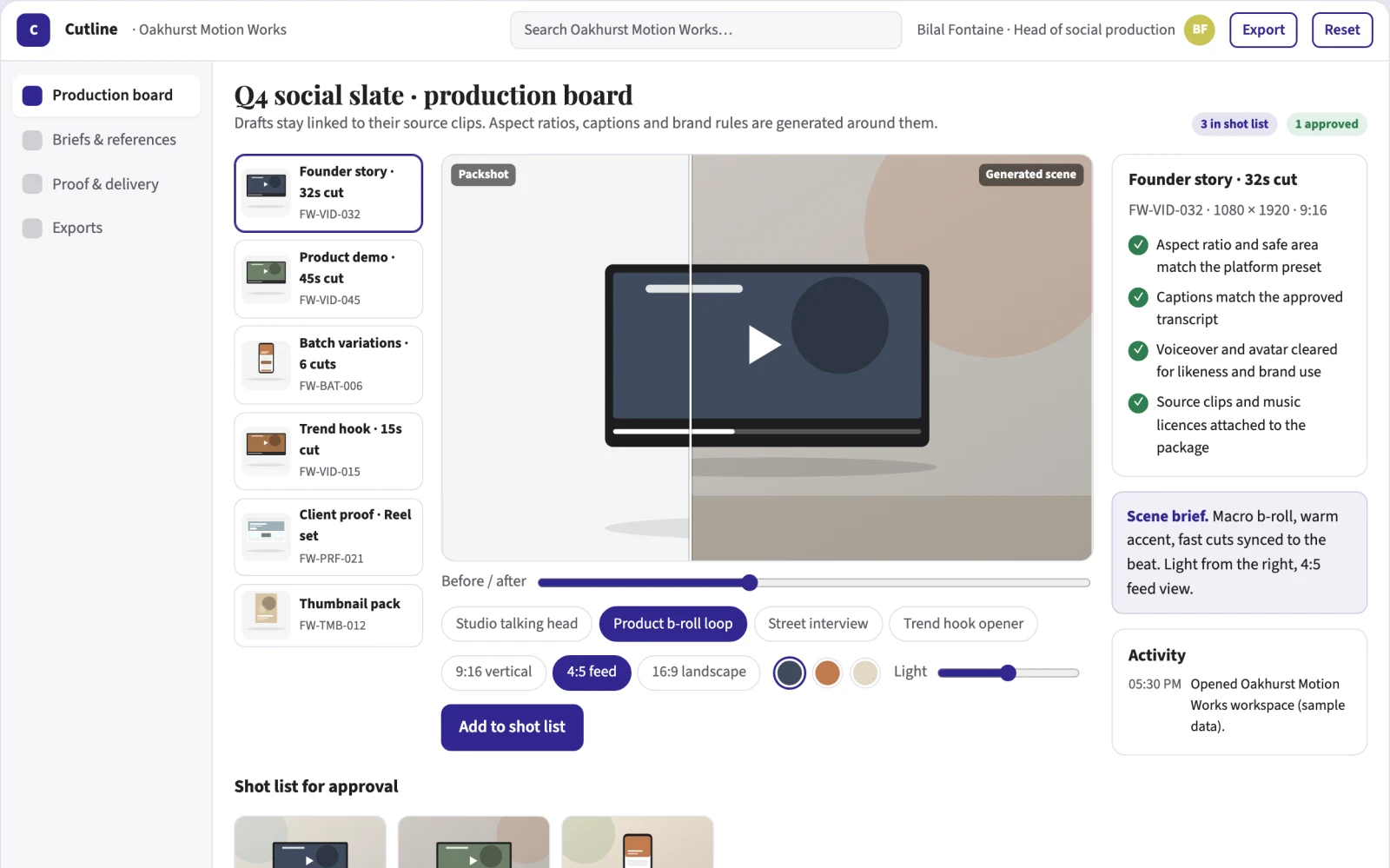Go to Briefs & references

(x=106, y=140)
